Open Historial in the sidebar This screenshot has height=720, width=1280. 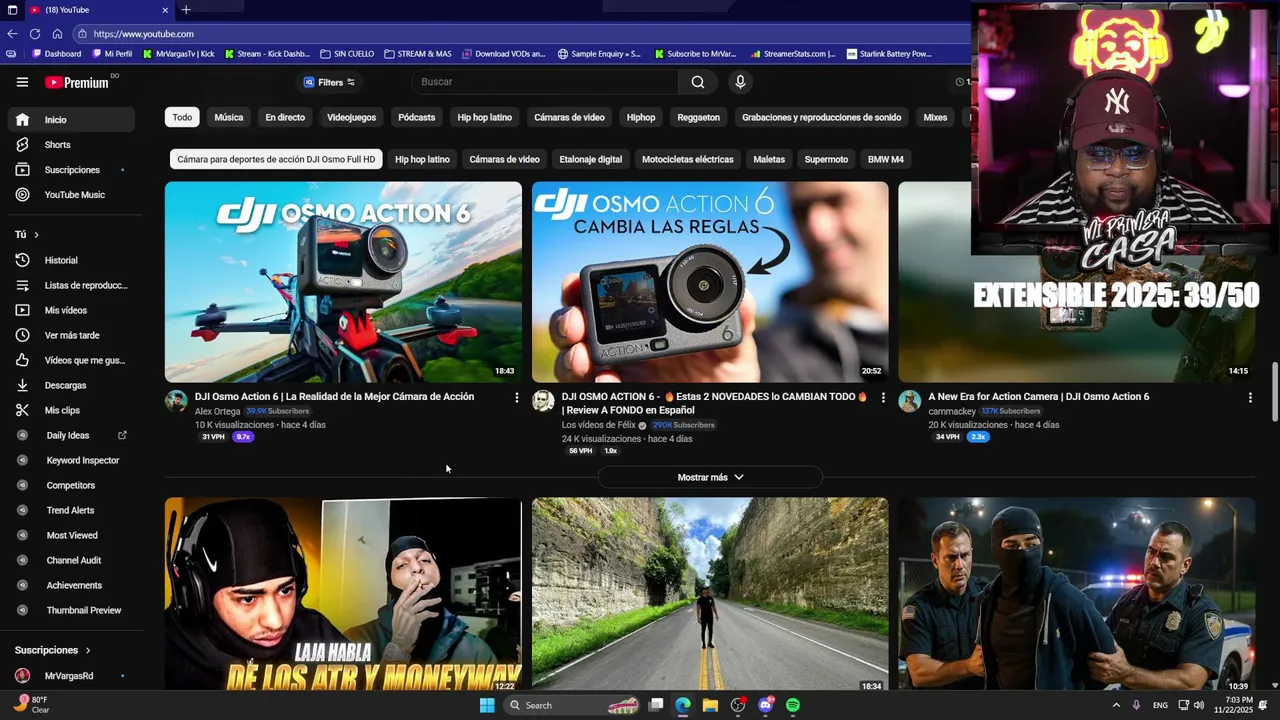[70, 260]
